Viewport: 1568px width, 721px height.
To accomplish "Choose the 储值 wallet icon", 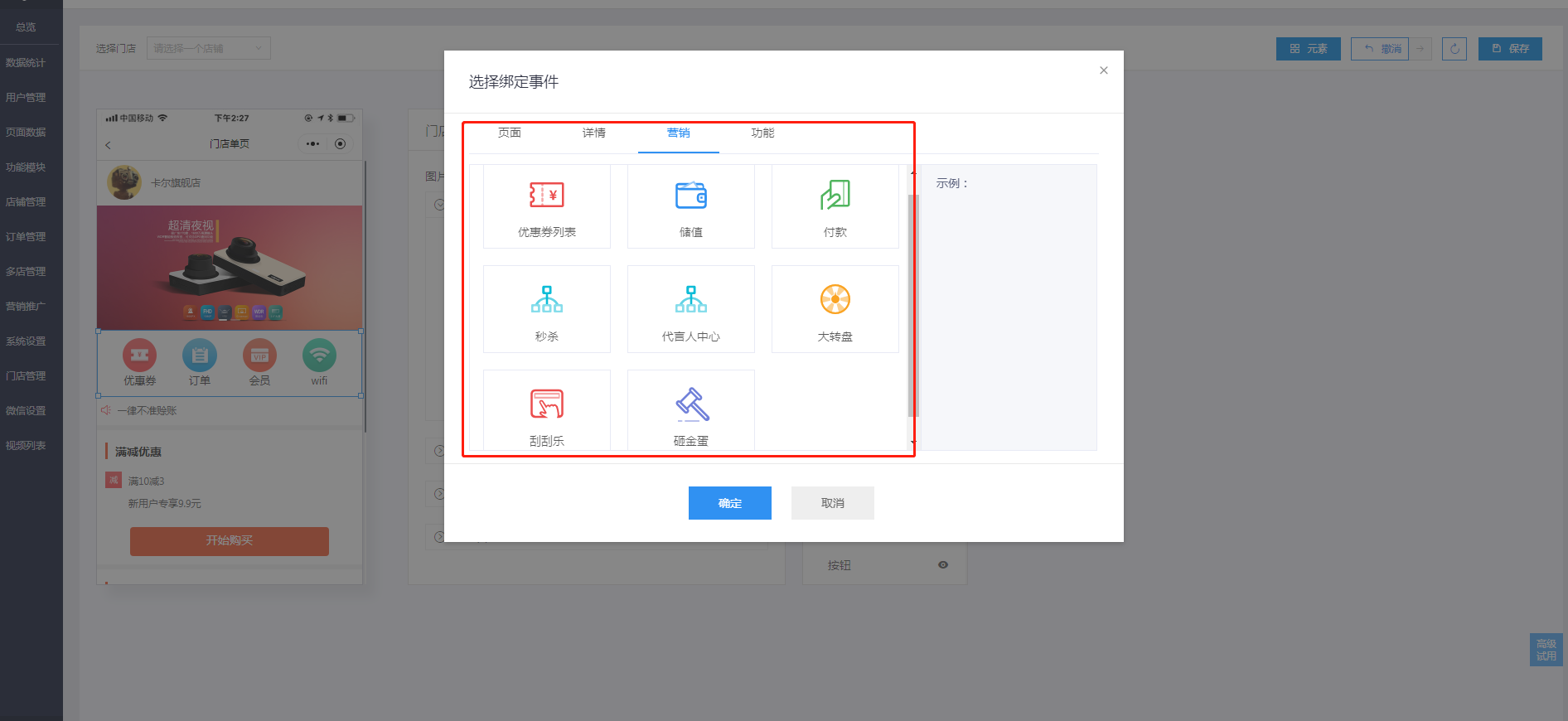I will point(690,196).
